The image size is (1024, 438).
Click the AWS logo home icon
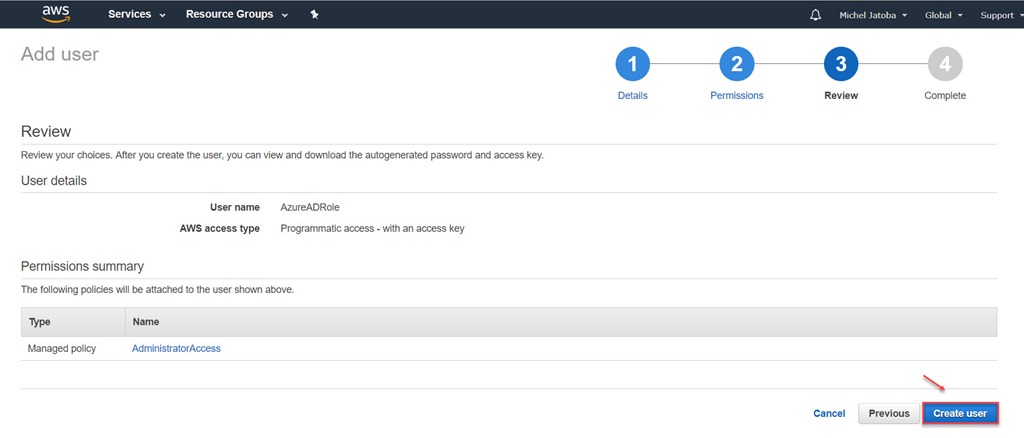[x=56, y=14]
